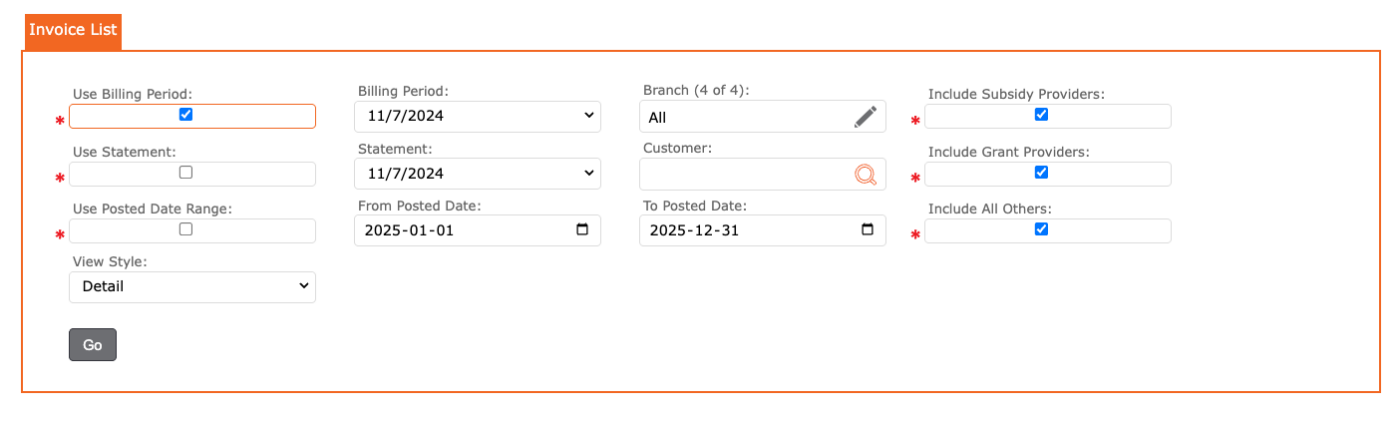Check the Use Posted Date Range box

pos(185,229)
